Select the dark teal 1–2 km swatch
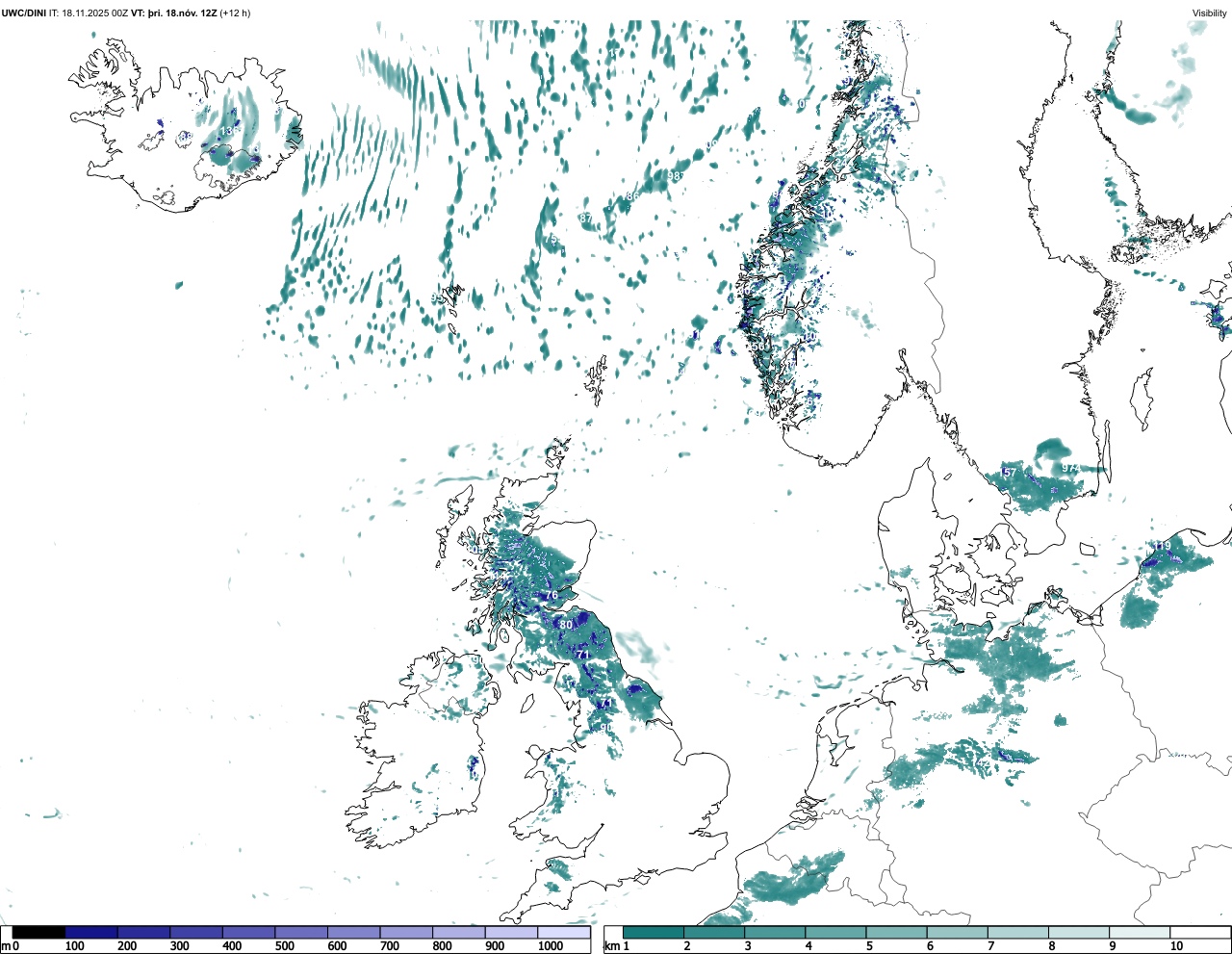The image size is (1232, 954). point(654,932)
